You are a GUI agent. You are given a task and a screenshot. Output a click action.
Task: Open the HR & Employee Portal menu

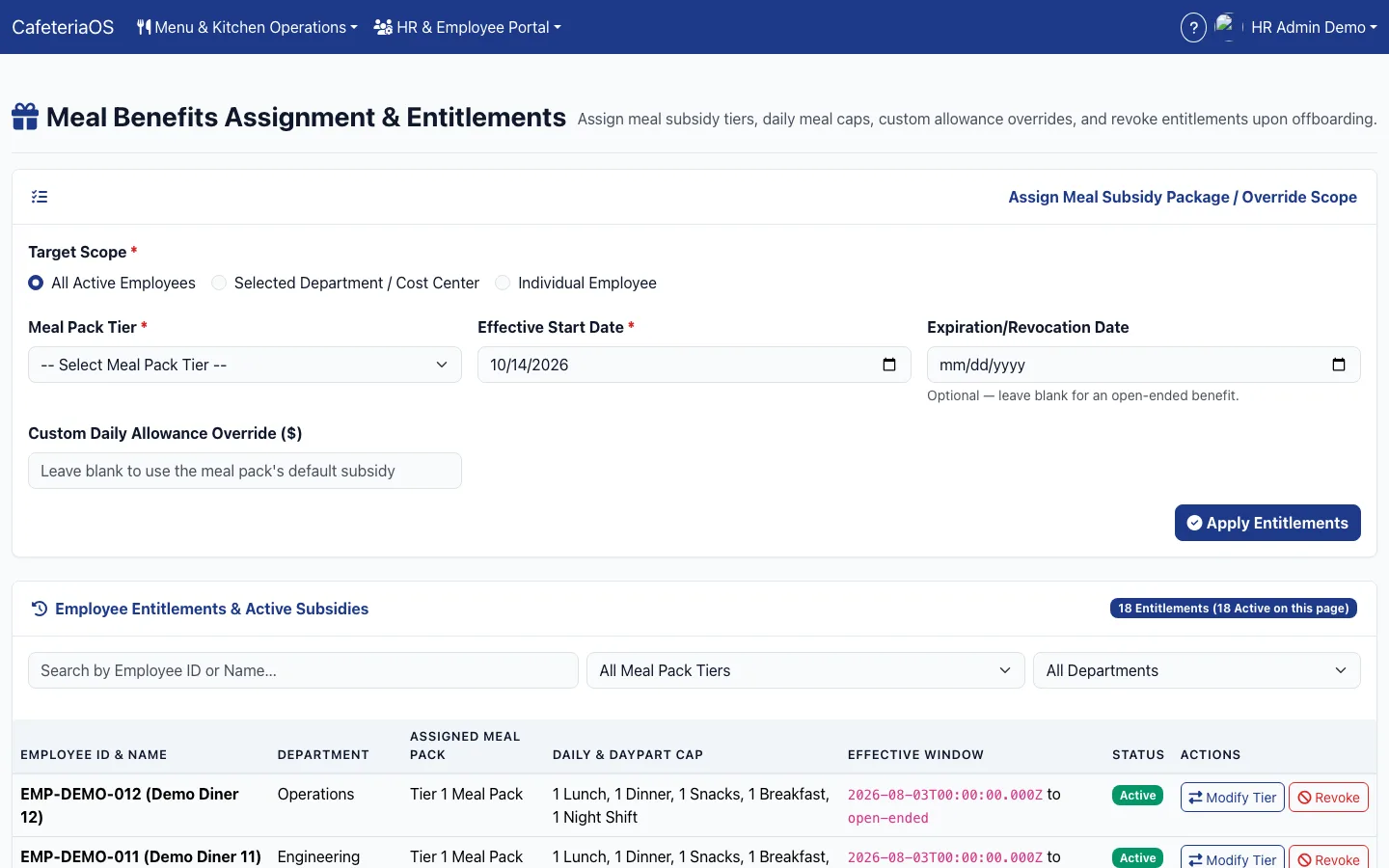point(468,27)
